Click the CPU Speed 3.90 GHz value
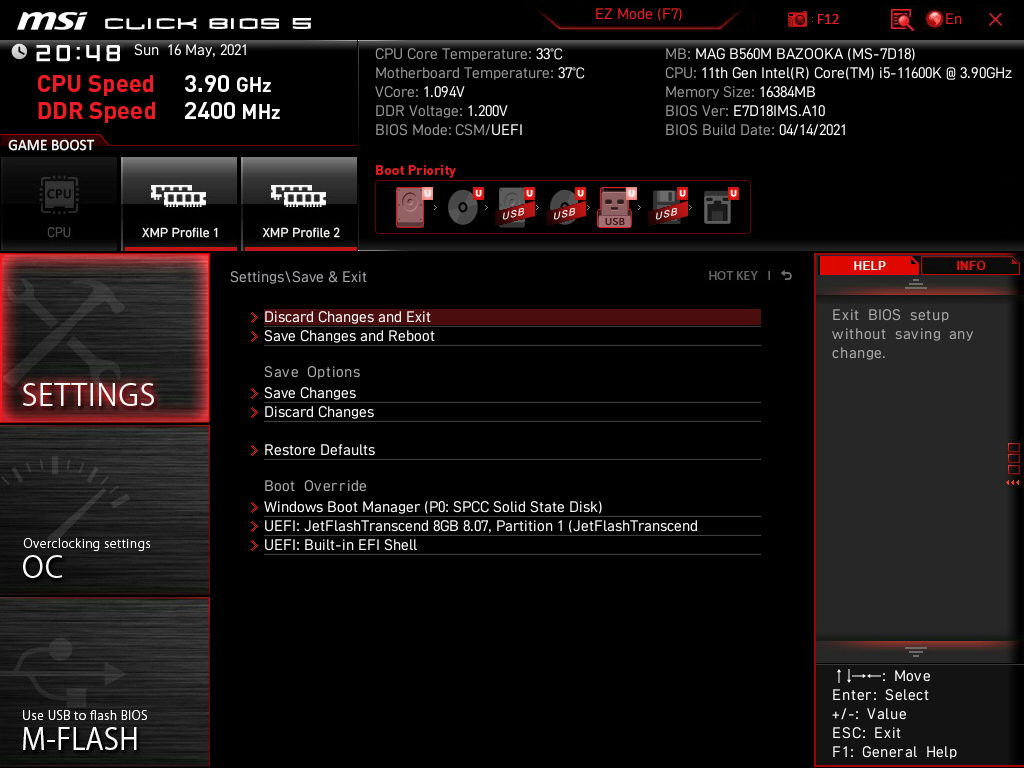The width and height of the screenshot is (1024, 768). (227, 84)
